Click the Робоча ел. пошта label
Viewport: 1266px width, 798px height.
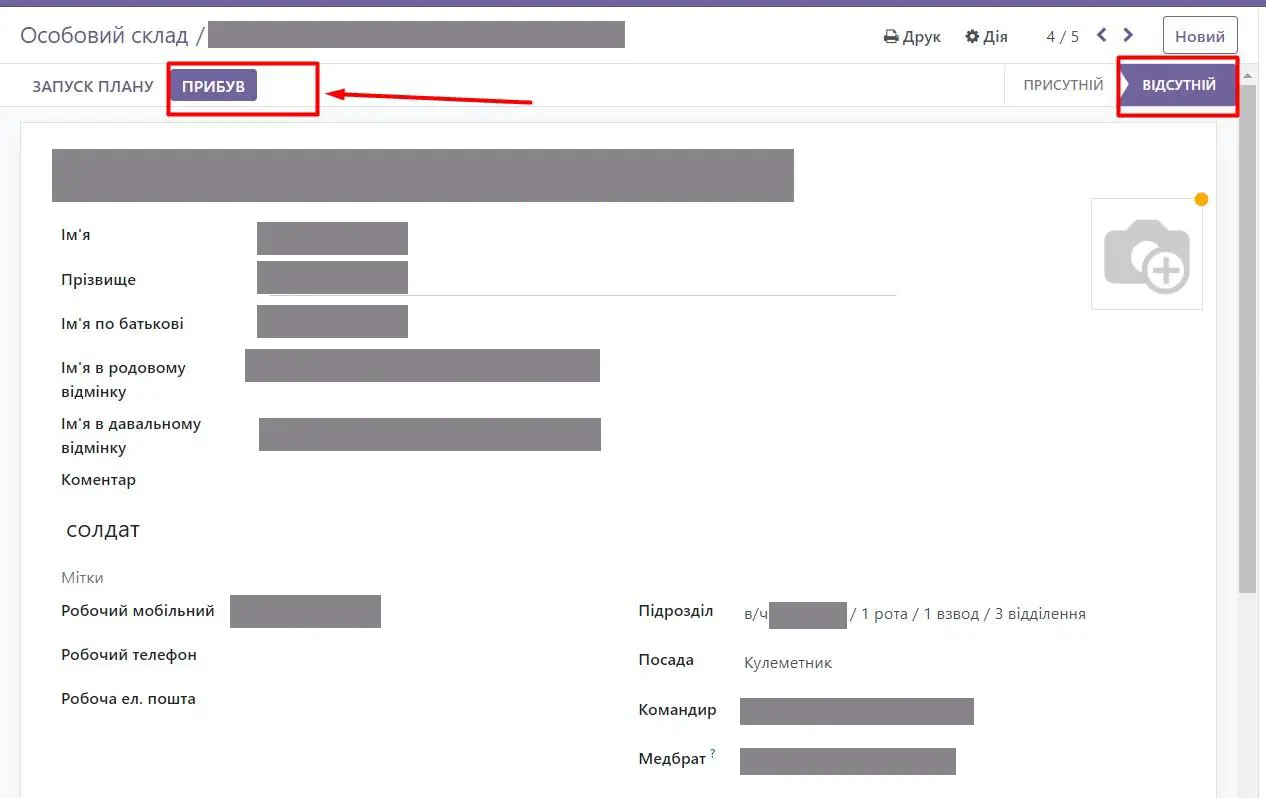[128, 699]
